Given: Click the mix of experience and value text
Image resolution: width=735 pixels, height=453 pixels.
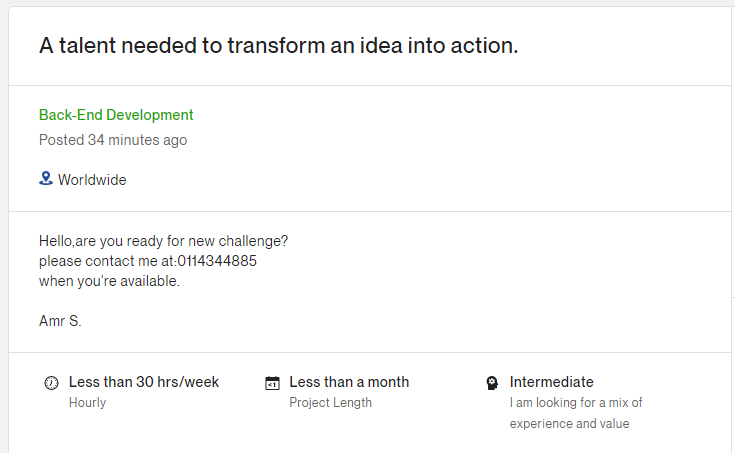Looking at the screenshot, I should (x=576, y=413).
